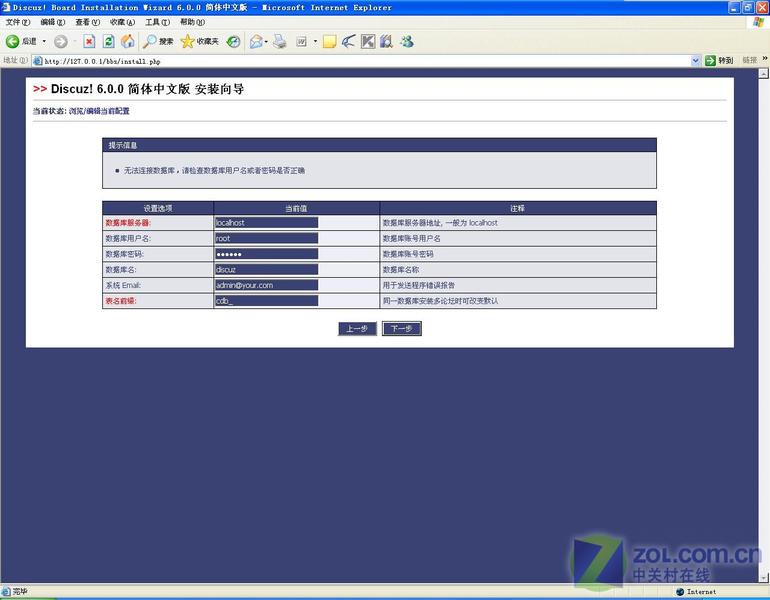Click the '表名前缀:' red label
The width and height of the screenshot is (770, 600).
point(120,300)
